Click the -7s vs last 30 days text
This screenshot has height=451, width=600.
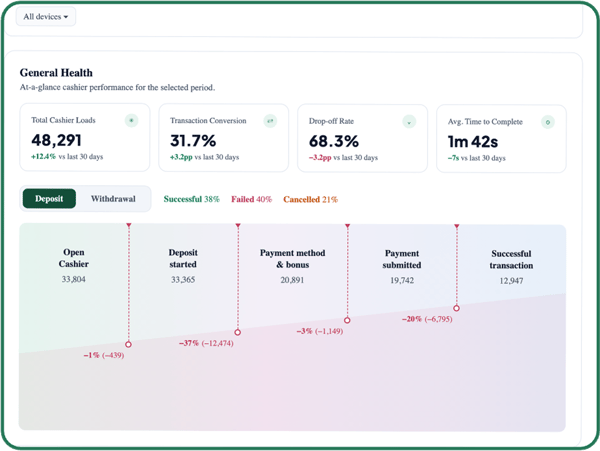(477, 158)
